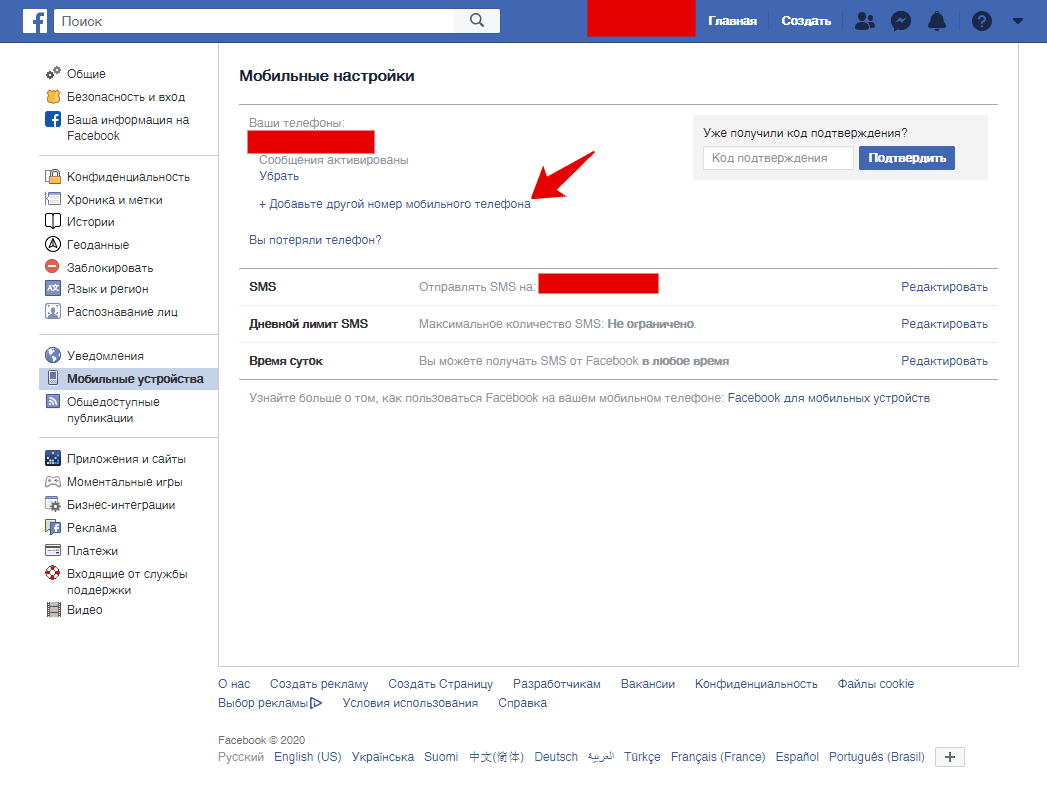Open the help question mark icon

tap(982, 21)
